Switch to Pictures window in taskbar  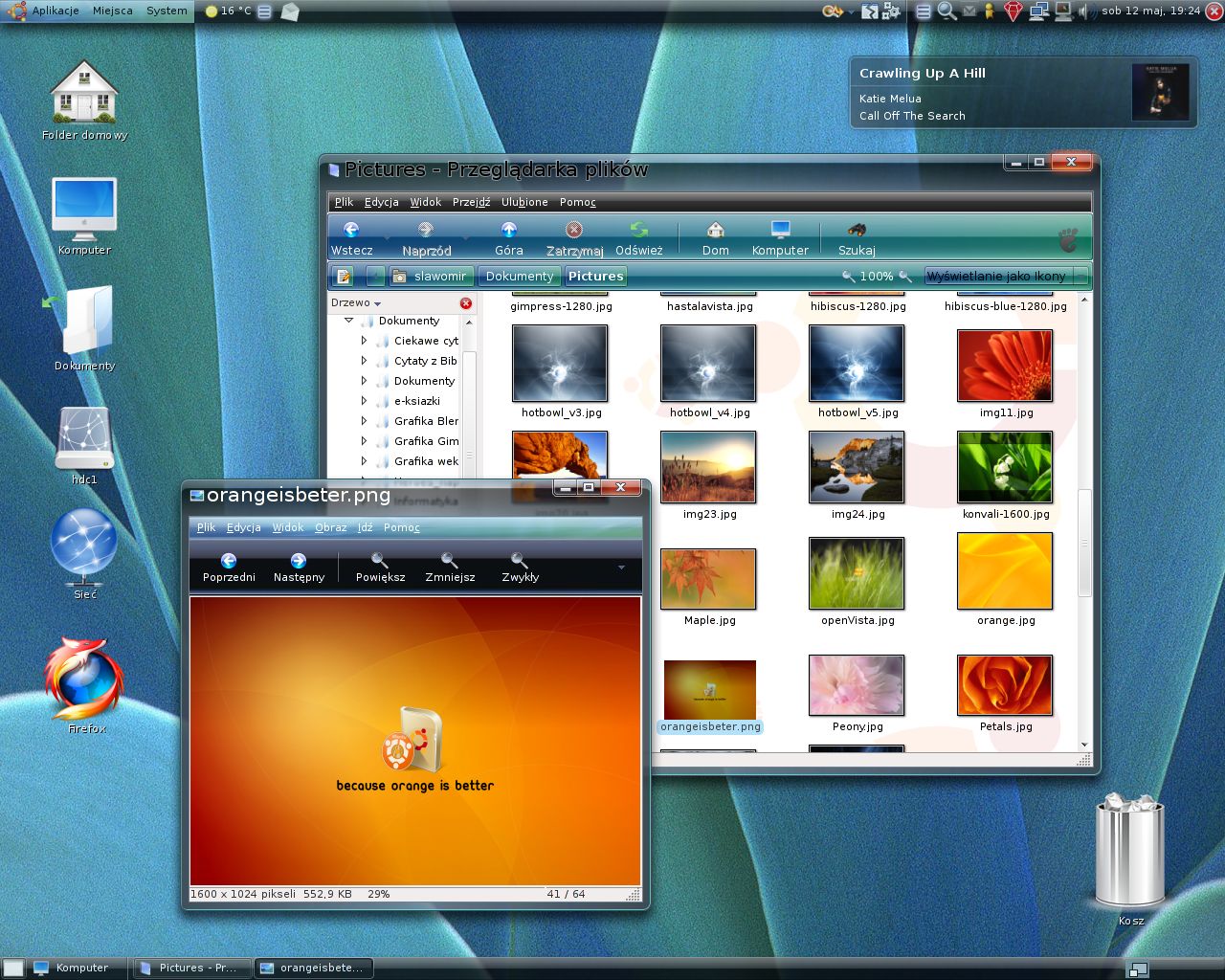pos(191,969)
